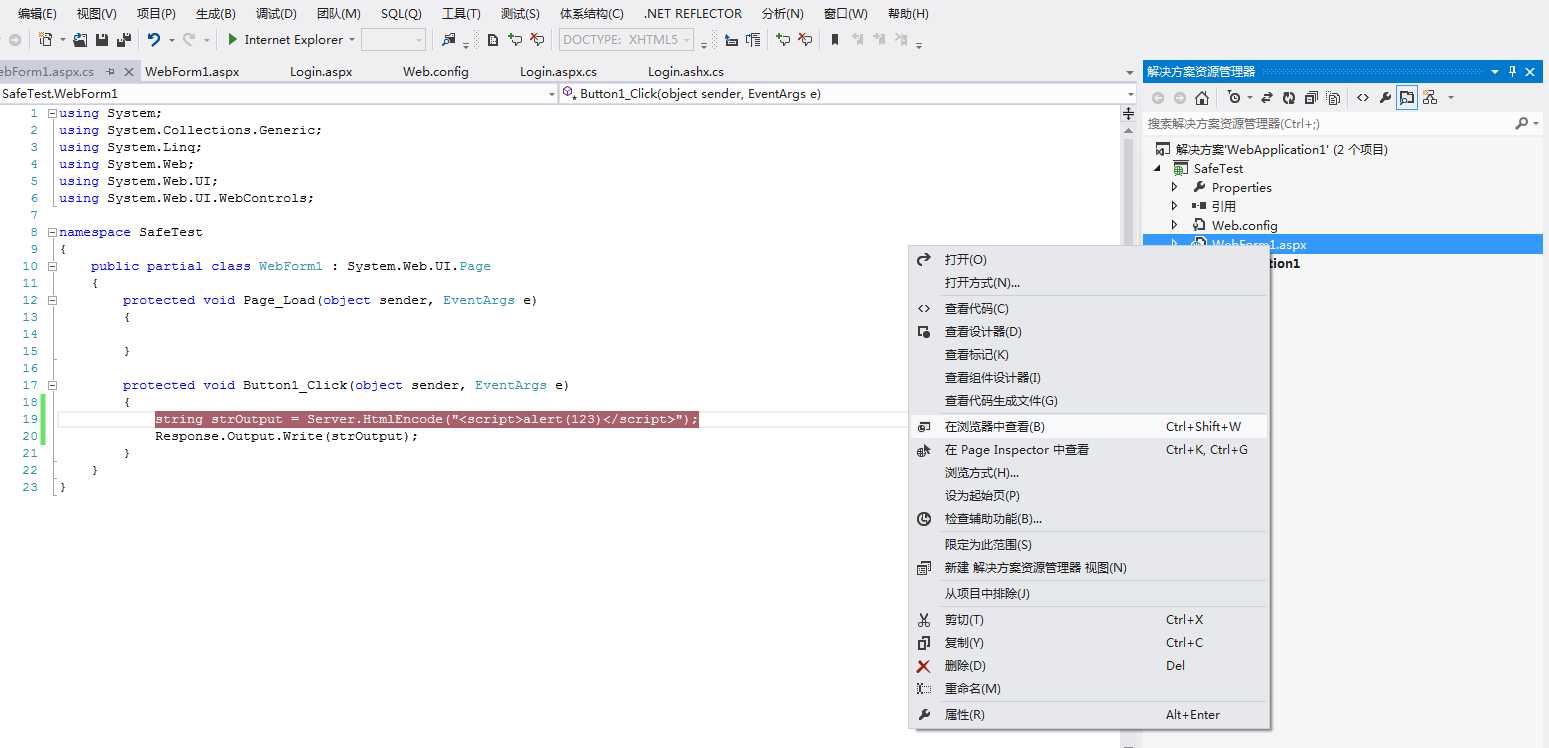This screenshot has height=748, width=1549.
Task: Click Collapse All icon in Solution Explorer
Action: point(1311,97)
